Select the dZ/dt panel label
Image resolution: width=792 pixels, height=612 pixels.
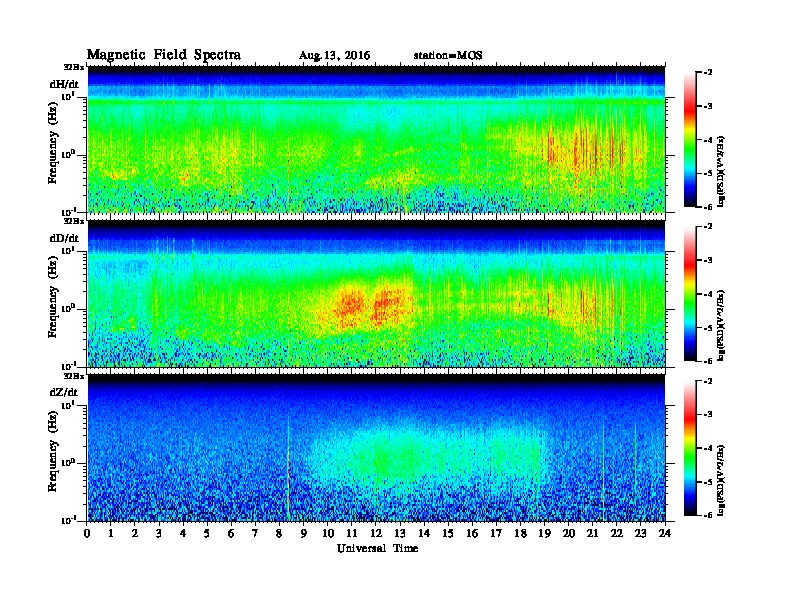64,392
